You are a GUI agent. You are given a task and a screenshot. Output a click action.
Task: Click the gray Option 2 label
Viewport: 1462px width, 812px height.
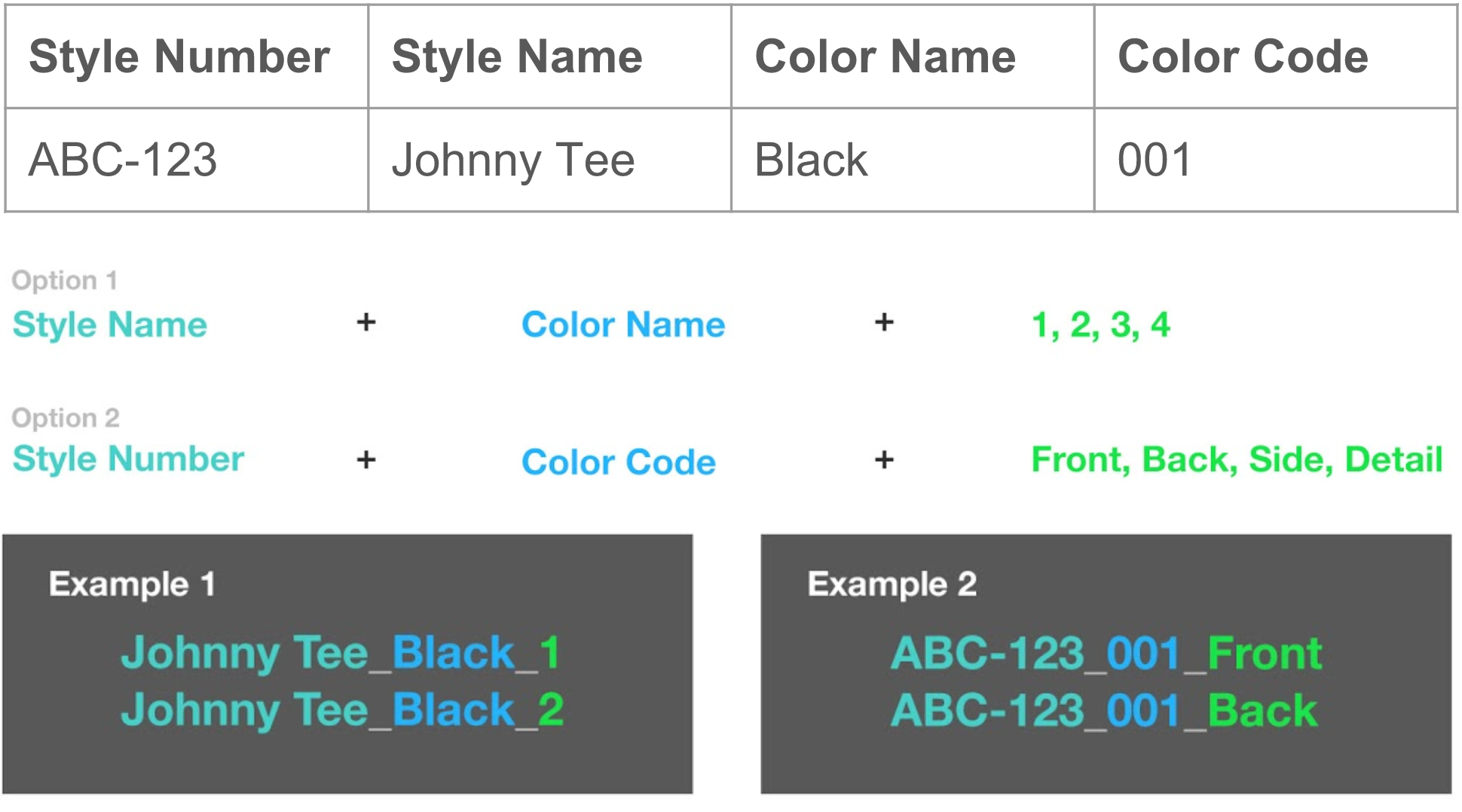[x=66, y=417]
